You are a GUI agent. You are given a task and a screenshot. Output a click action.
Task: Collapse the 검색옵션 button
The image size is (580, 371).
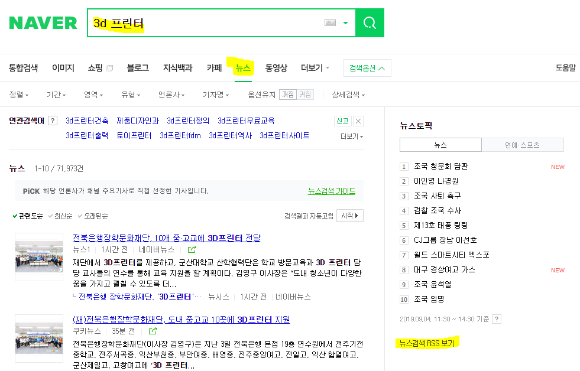(x=367, y=68)
